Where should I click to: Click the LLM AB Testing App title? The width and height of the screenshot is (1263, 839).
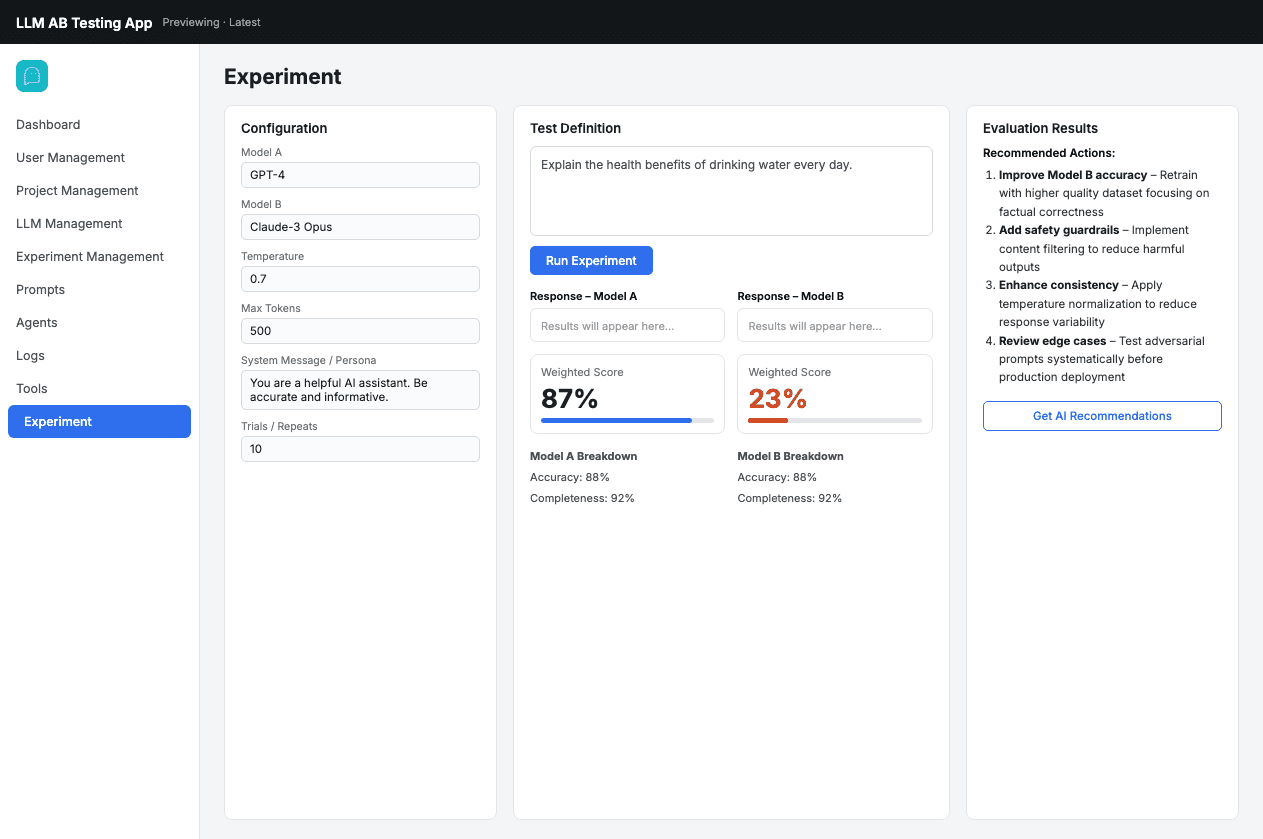tap(84, 22)
